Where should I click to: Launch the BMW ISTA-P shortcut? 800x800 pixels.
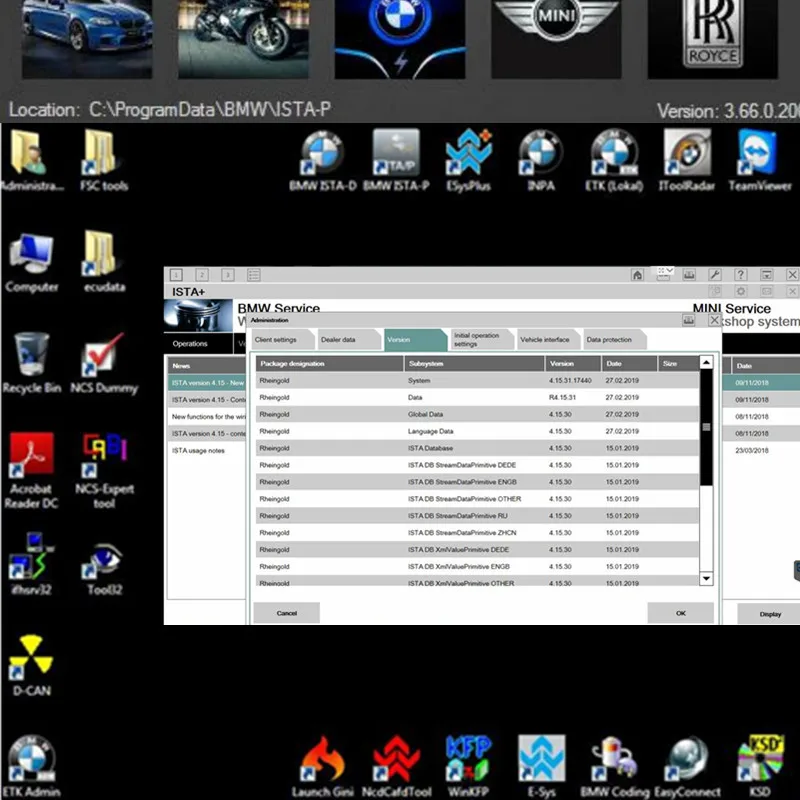pyautogui.click(x=396, y=160)
